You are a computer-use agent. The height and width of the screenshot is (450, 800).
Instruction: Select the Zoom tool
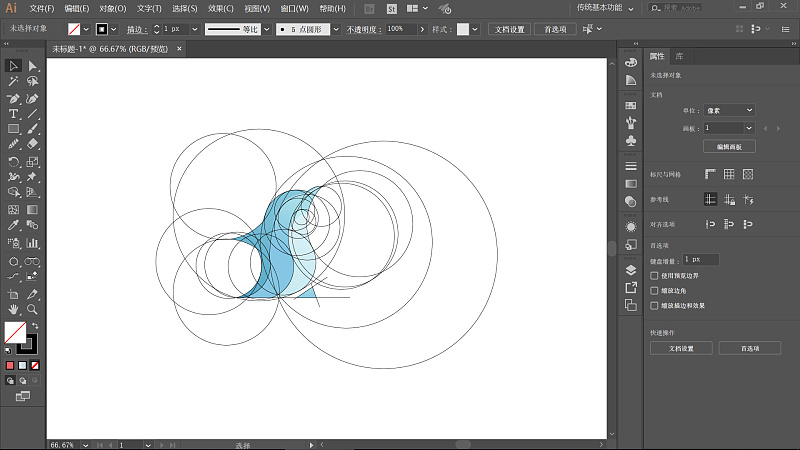click(x=33, y=309)
